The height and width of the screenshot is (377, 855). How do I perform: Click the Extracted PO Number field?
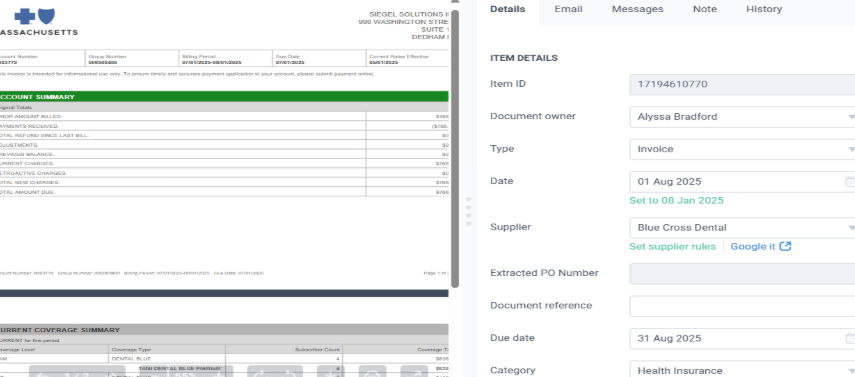click(742, 273)
